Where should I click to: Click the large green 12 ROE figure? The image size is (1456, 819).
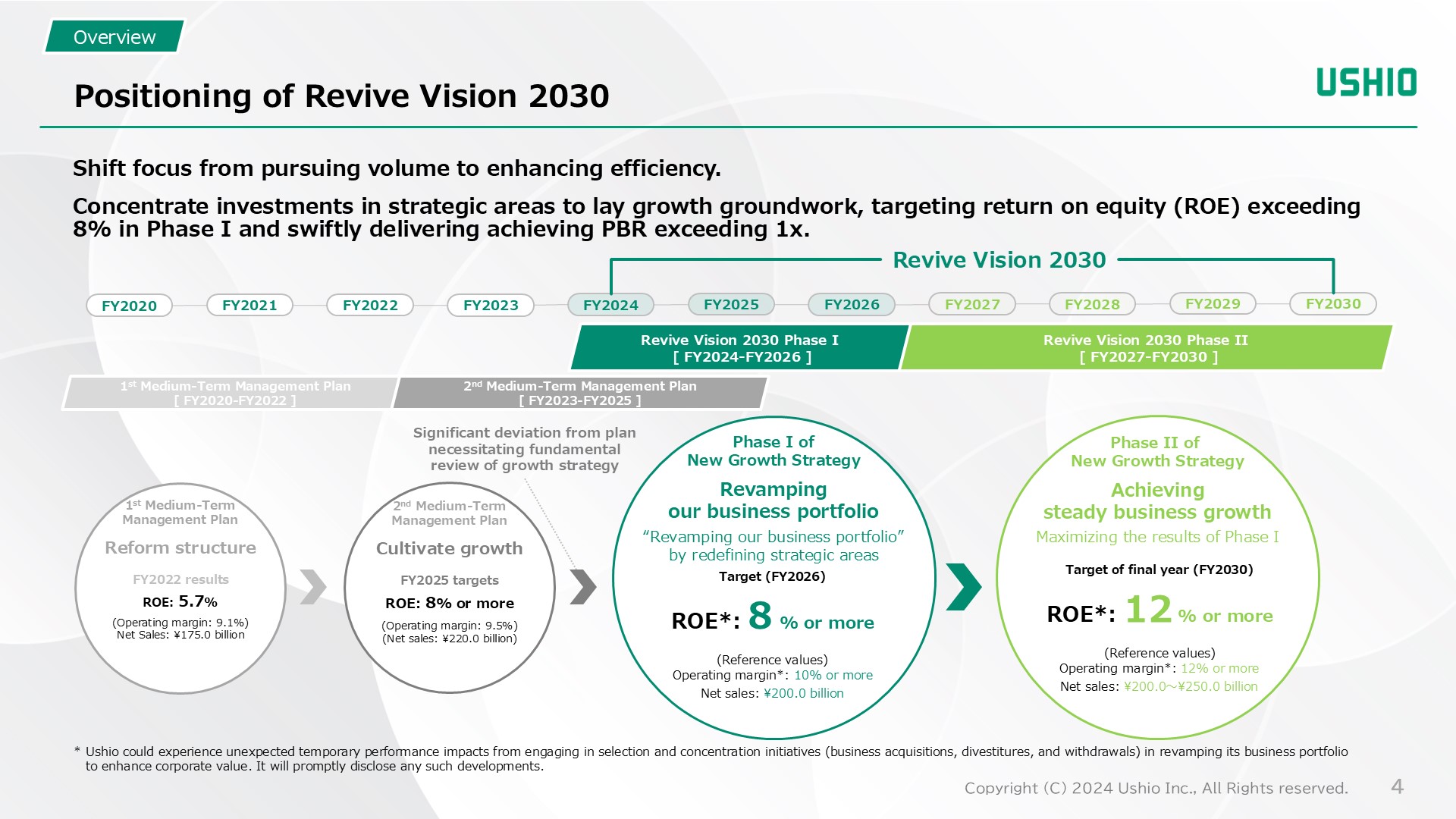pyautogui.click(x=1148, y=610)
